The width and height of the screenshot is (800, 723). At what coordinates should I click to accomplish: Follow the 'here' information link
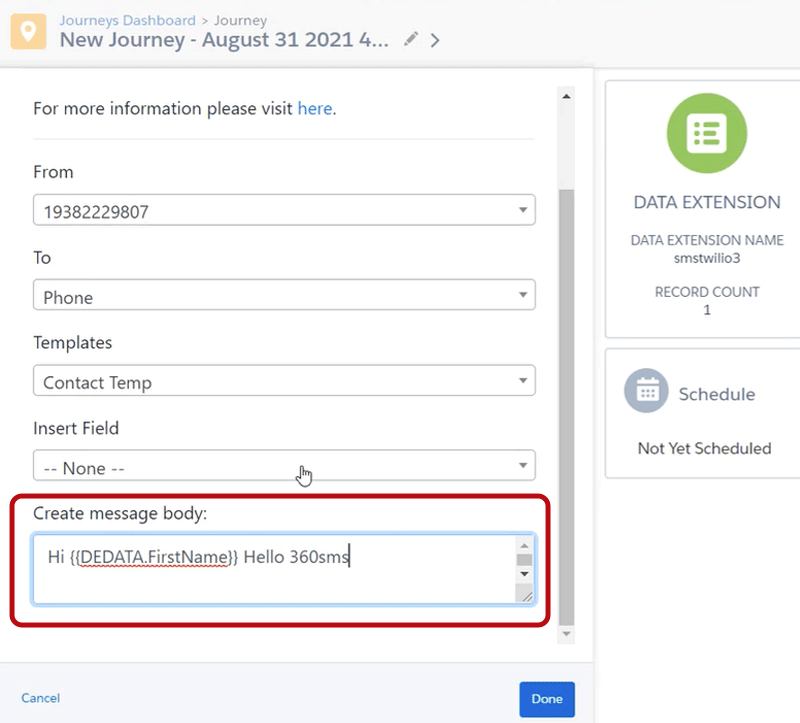(x=314, y=108)
